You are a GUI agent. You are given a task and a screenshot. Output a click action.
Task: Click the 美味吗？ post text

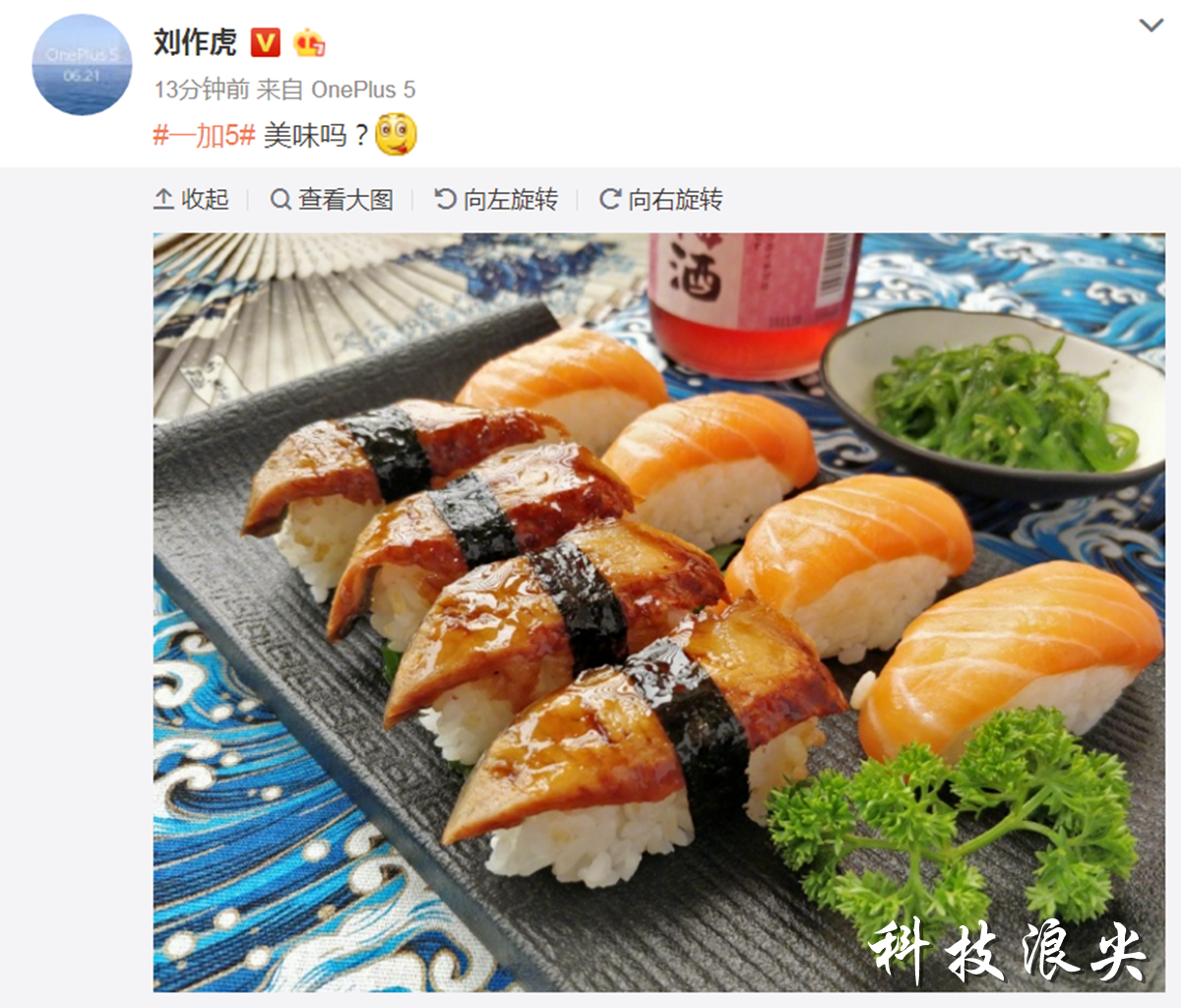pyautogui.click(x=315, y=135)
